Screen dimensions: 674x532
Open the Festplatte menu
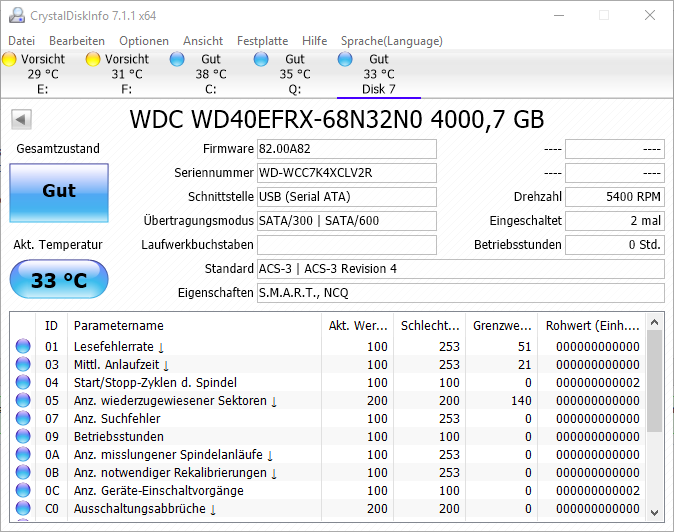[x=263, y=41]
